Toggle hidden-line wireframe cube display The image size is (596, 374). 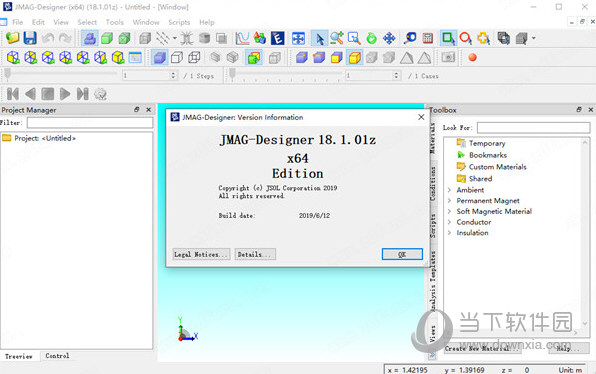tap(194, 58)
